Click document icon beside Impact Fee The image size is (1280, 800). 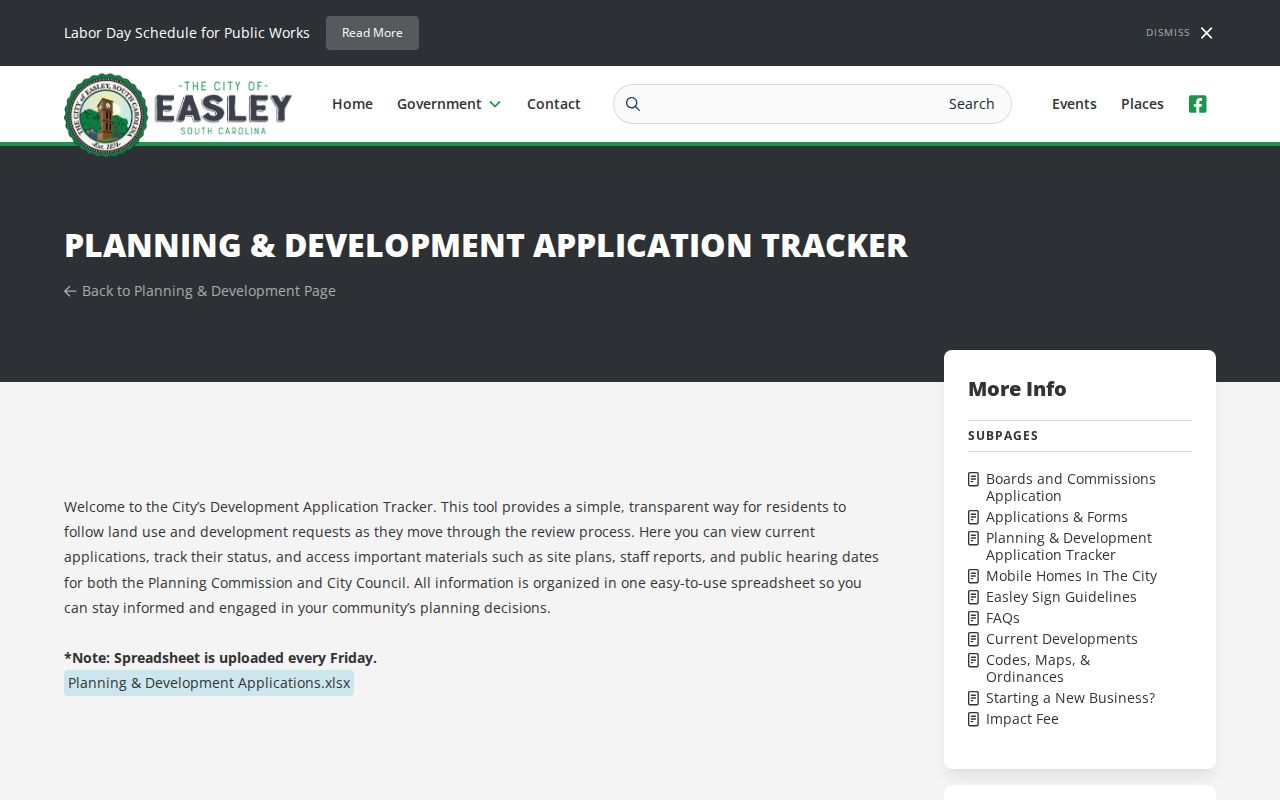[x=974, y=719]
